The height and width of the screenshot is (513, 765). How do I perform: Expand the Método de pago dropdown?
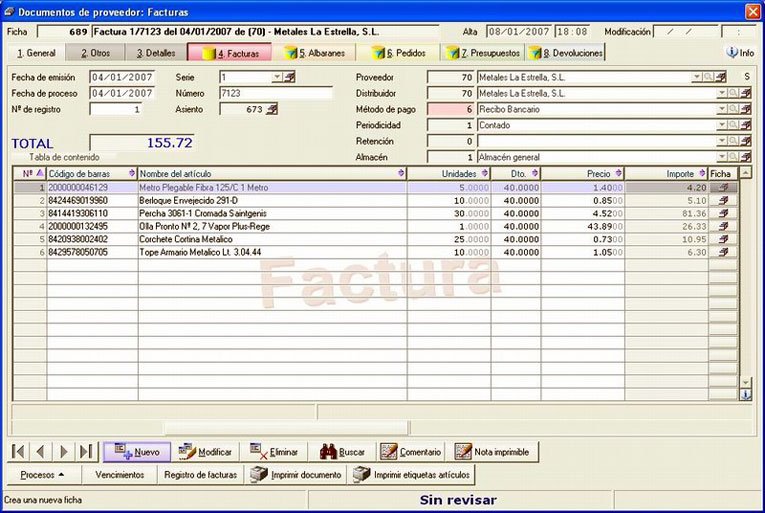722,109
